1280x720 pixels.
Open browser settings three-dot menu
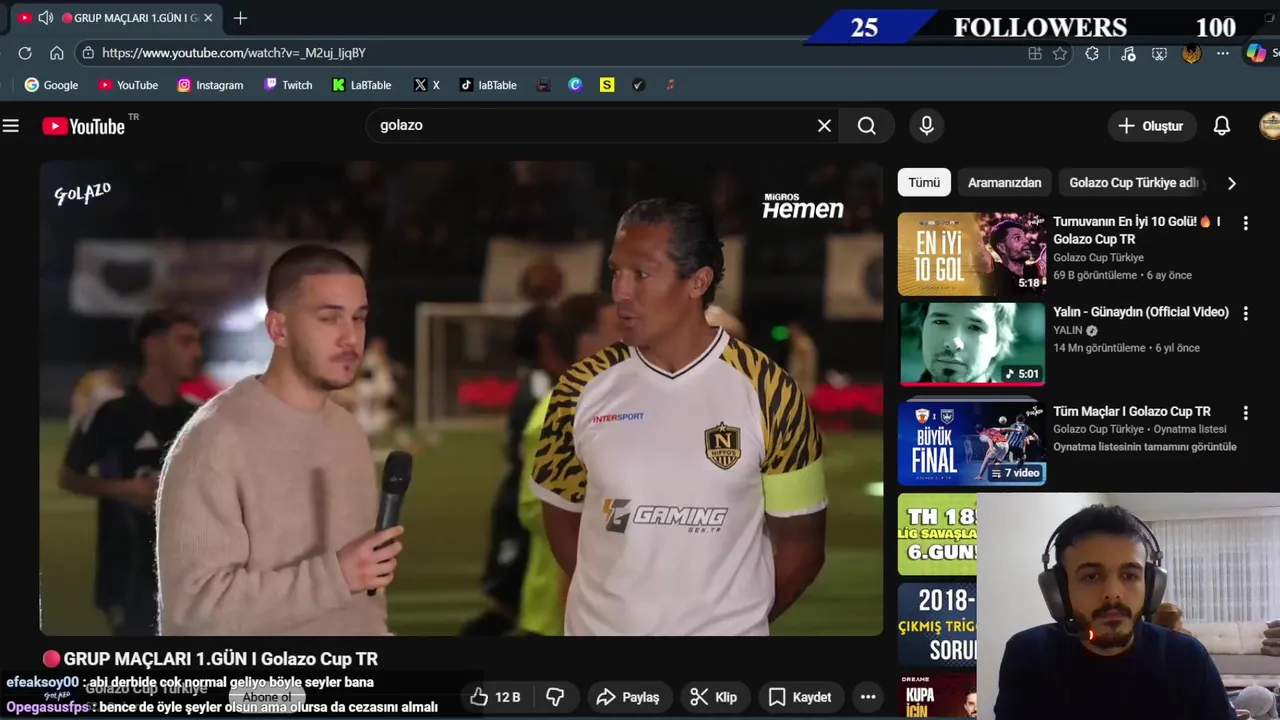point(1223,54)
